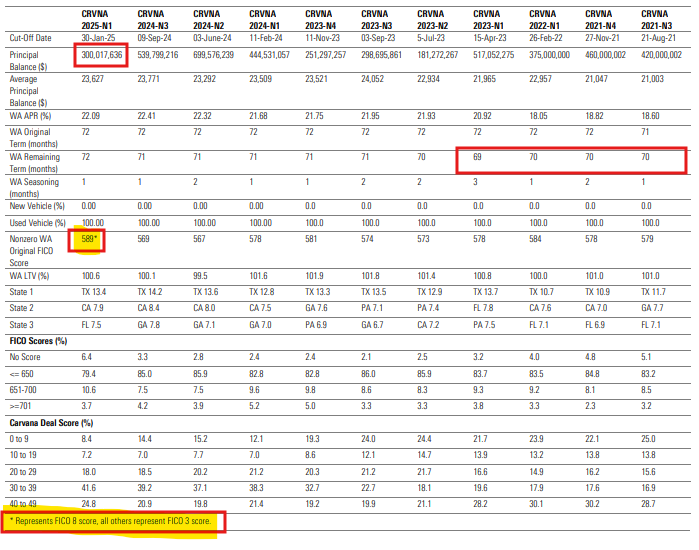The width and height of the screenshot is (699, 550).
Task: Select 20 to 29 value 14.9
Action: (536, 472)
